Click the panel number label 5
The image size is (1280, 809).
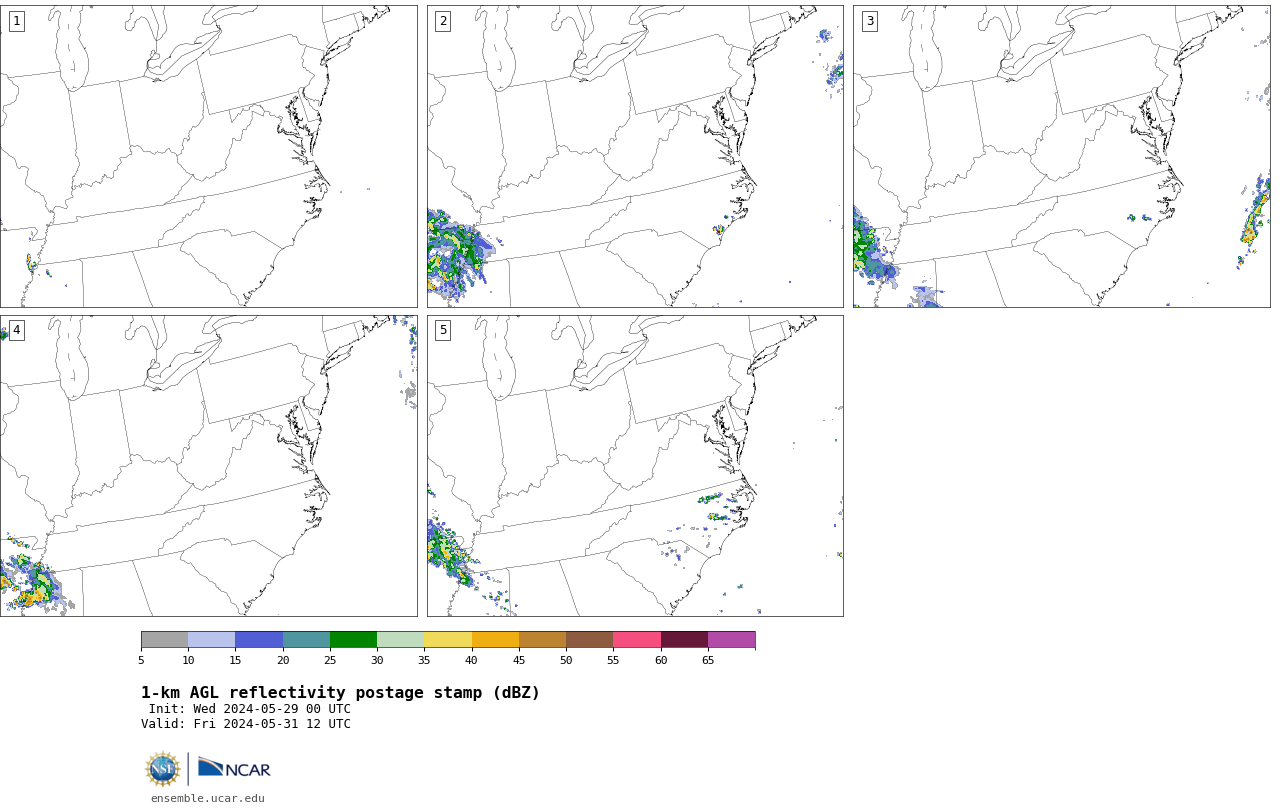point(443,330)
